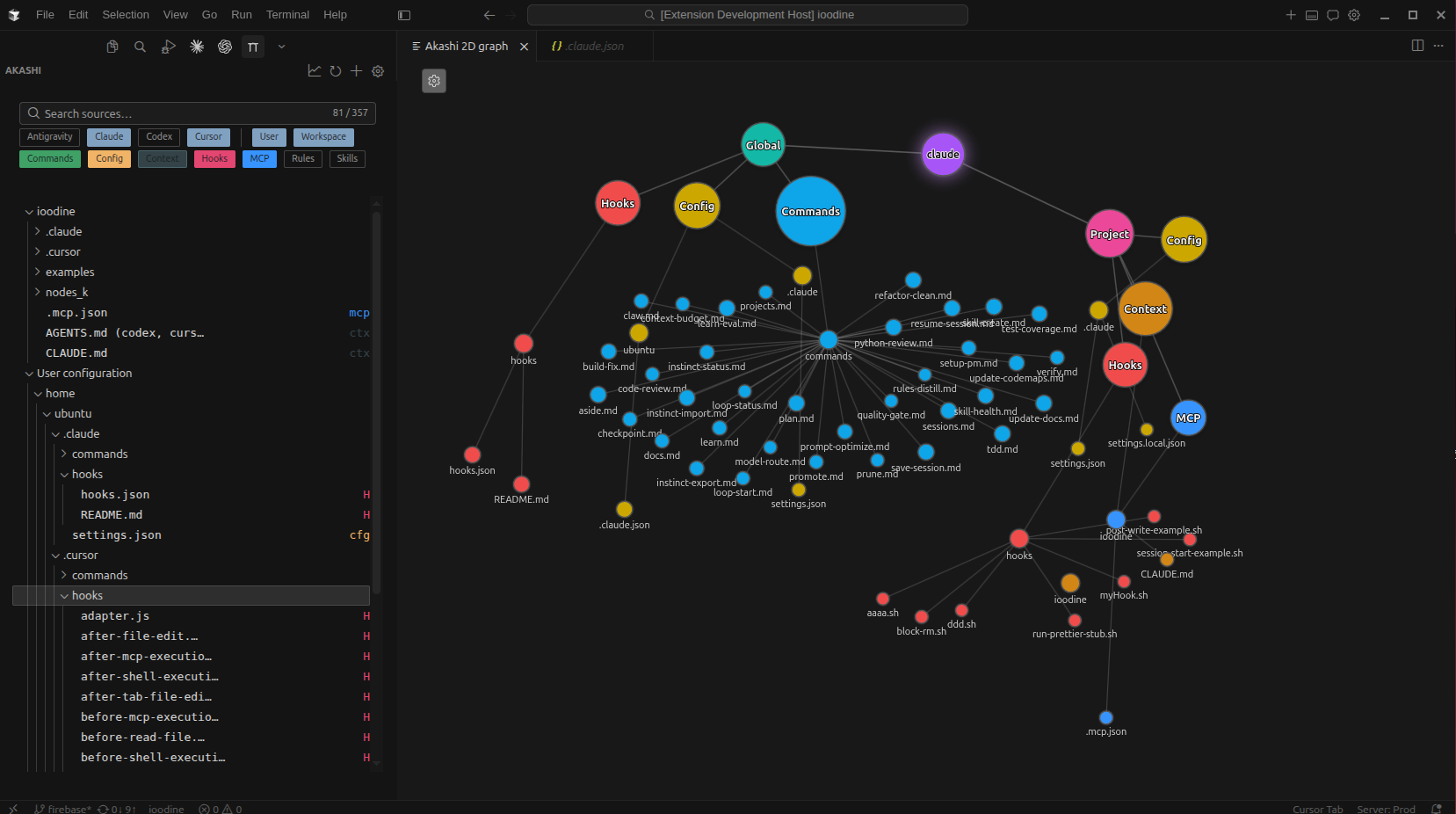This screenshot has width=1456, height=814.
Task: Open the graph settings gear inside the graph view
Action: pos(434,81)
